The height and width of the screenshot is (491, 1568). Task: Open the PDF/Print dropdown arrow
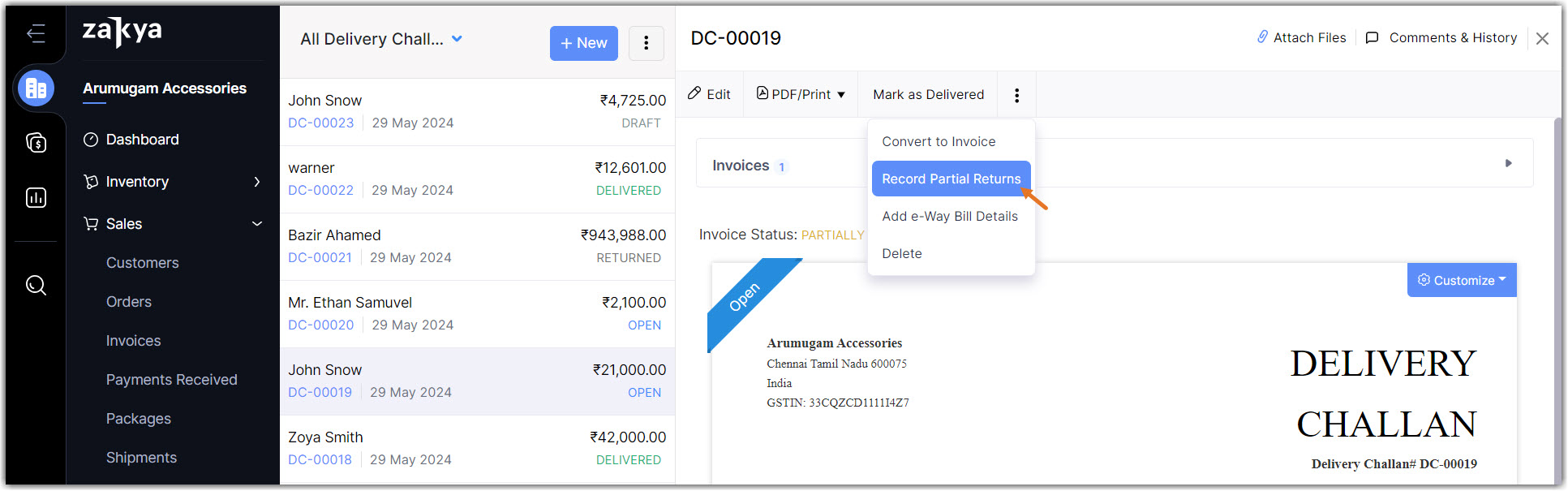[x=841, y=95]
